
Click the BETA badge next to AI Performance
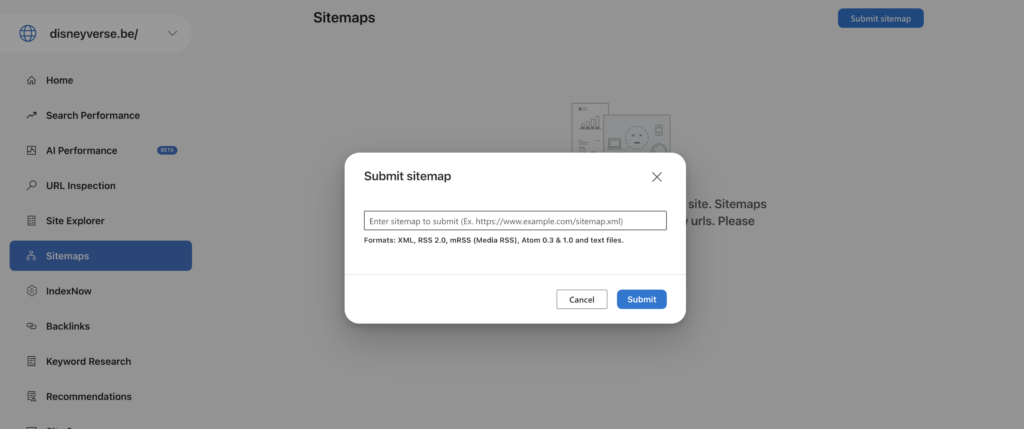167,150
